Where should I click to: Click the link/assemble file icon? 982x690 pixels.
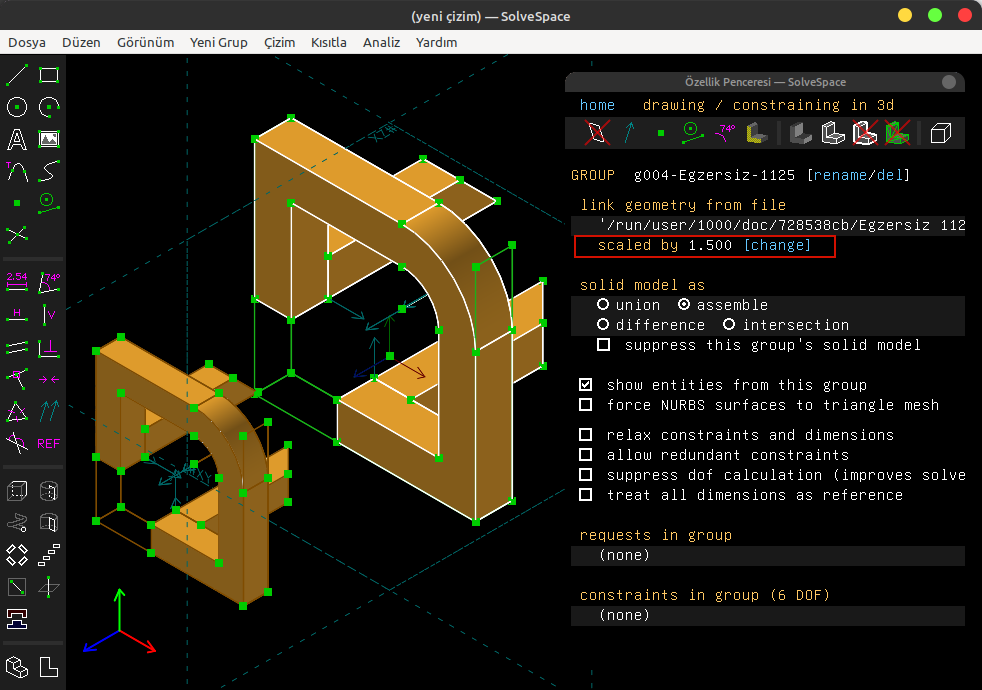tap(17, 619)
